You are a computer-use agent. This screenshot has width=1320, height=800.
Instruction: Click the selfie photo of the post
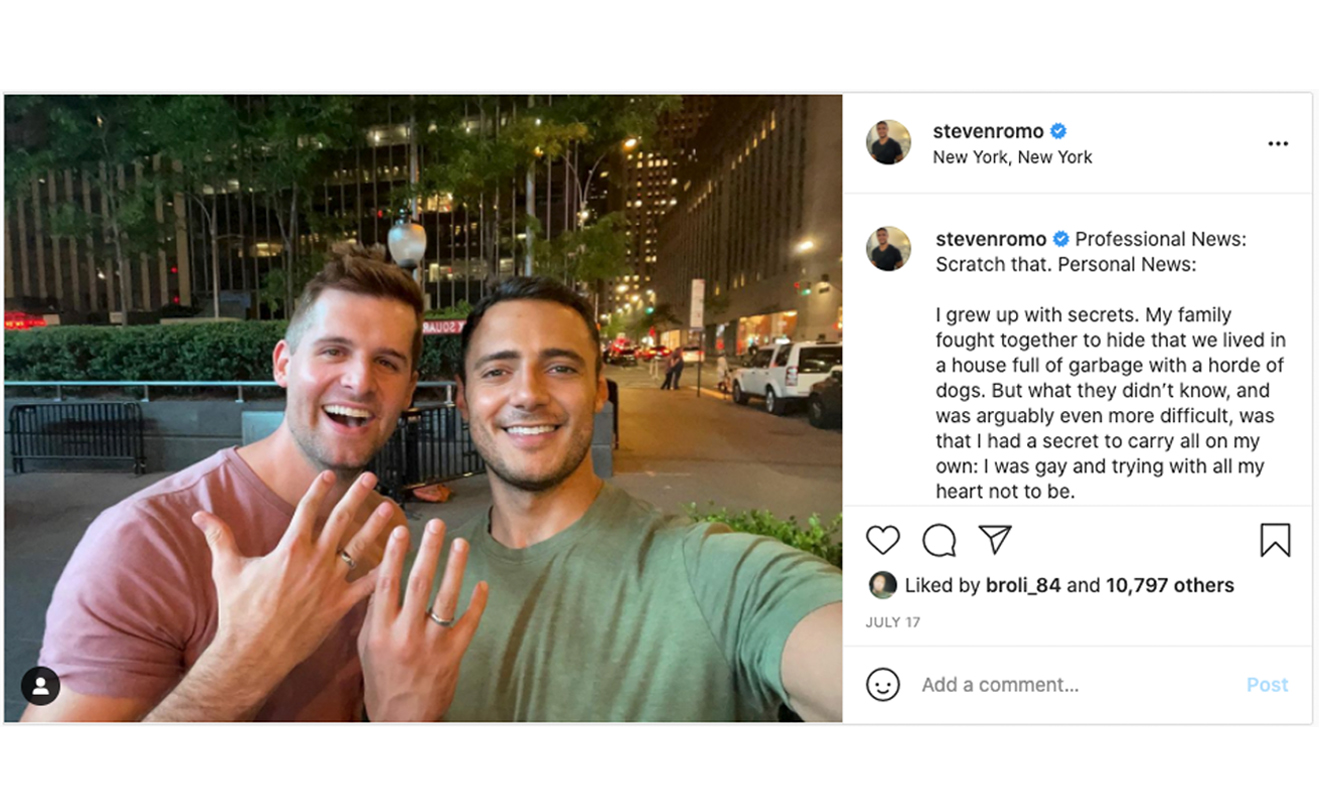click(x=423, y=408)
